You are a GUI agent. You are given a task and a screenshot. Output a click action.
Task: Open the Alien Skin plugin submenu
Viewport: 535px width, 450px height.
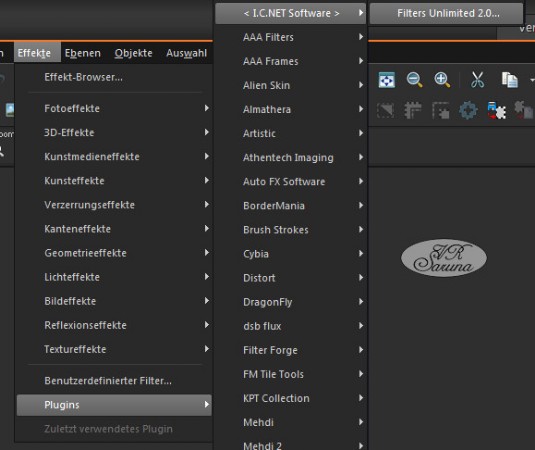291,85
